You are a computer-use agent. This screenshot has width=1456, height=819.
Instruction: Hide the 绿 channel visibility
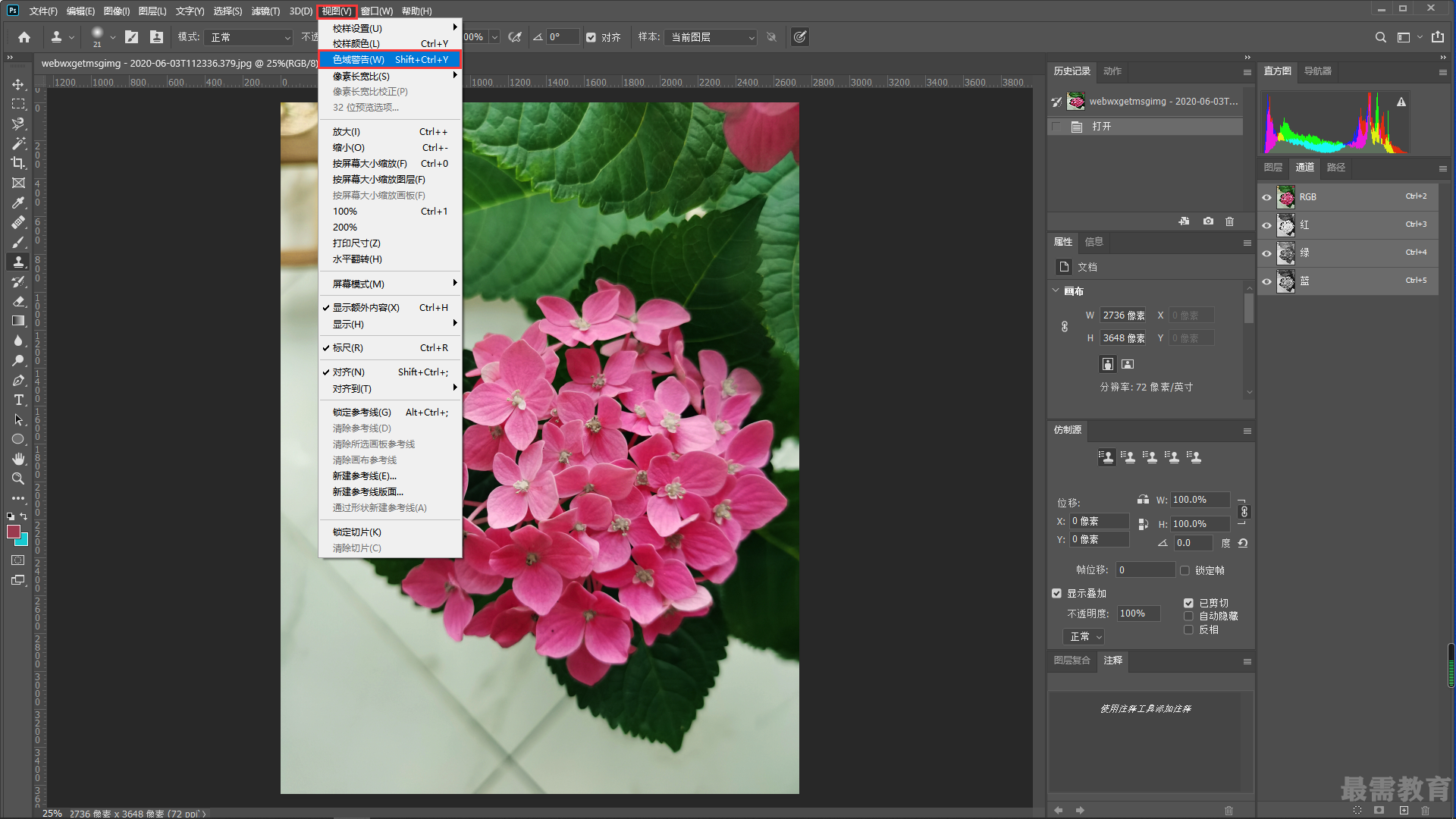1266,253
